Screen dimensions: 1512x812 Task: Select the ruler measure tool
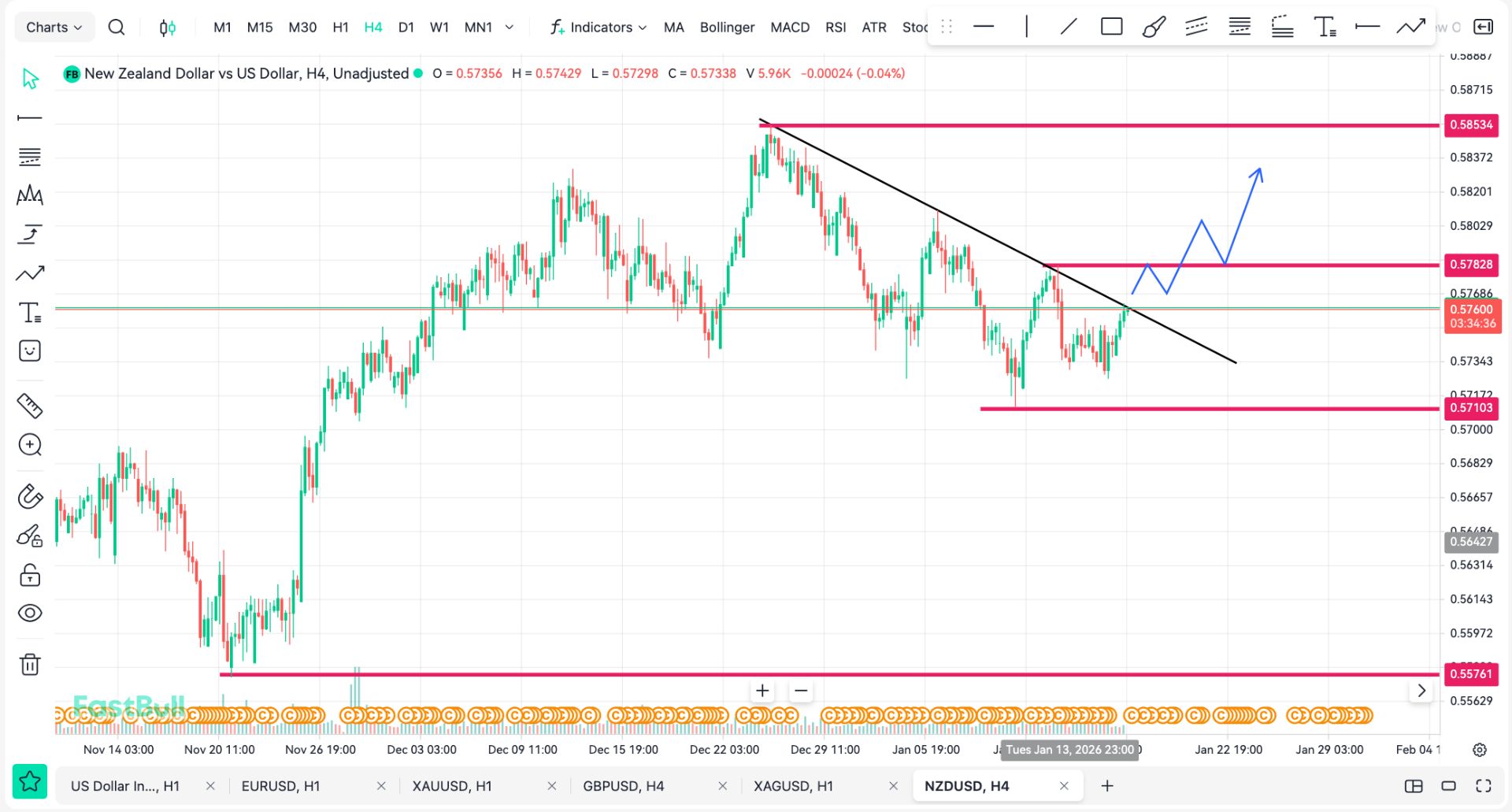click(30, 406)
